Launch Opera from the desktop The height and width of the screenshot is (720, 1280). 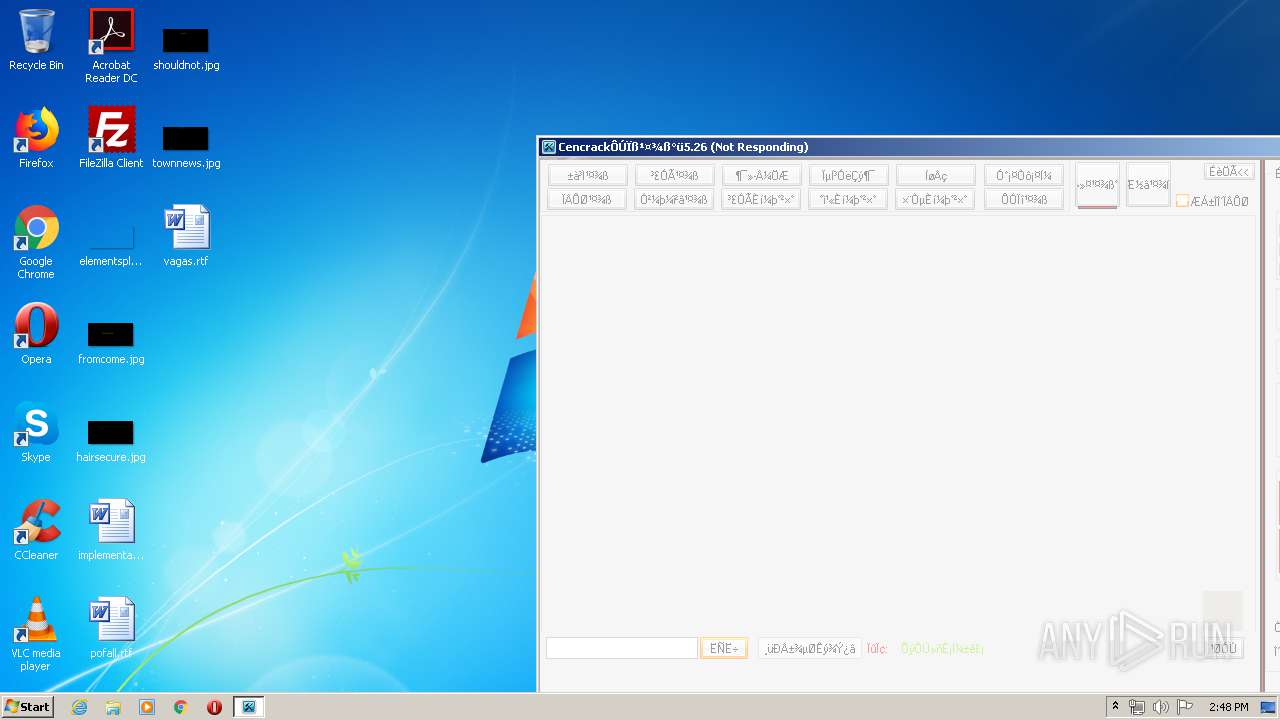[36, 334]
